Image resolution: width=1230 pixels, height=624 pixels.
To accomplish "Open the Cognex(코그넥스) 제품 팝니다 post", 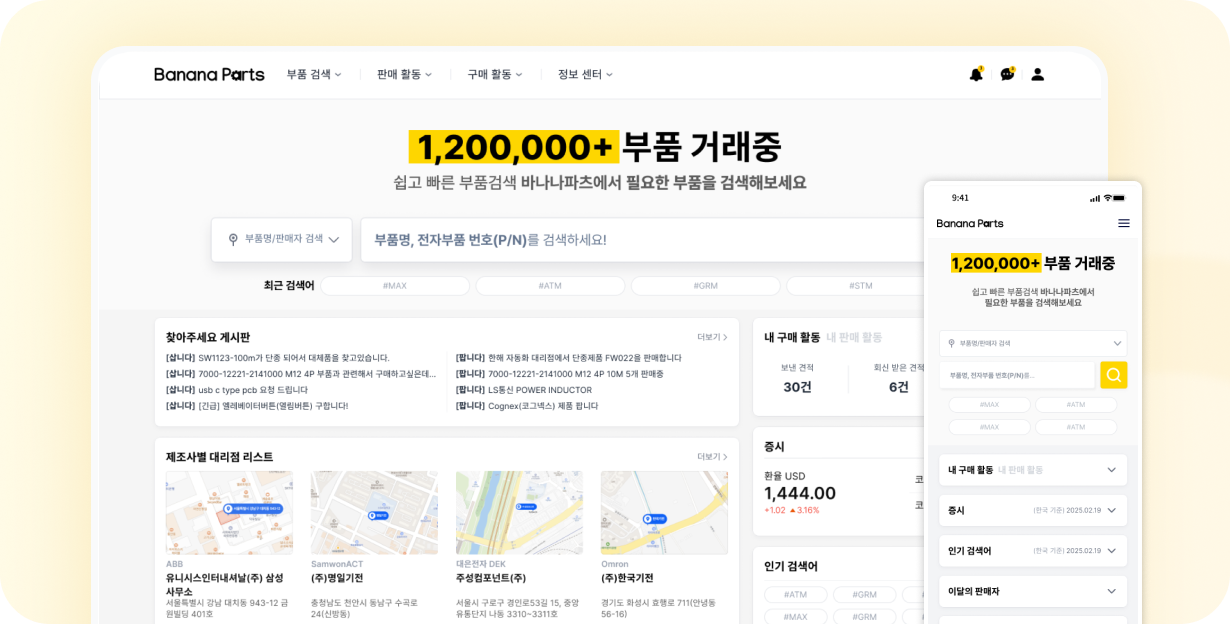I will 527,406.
